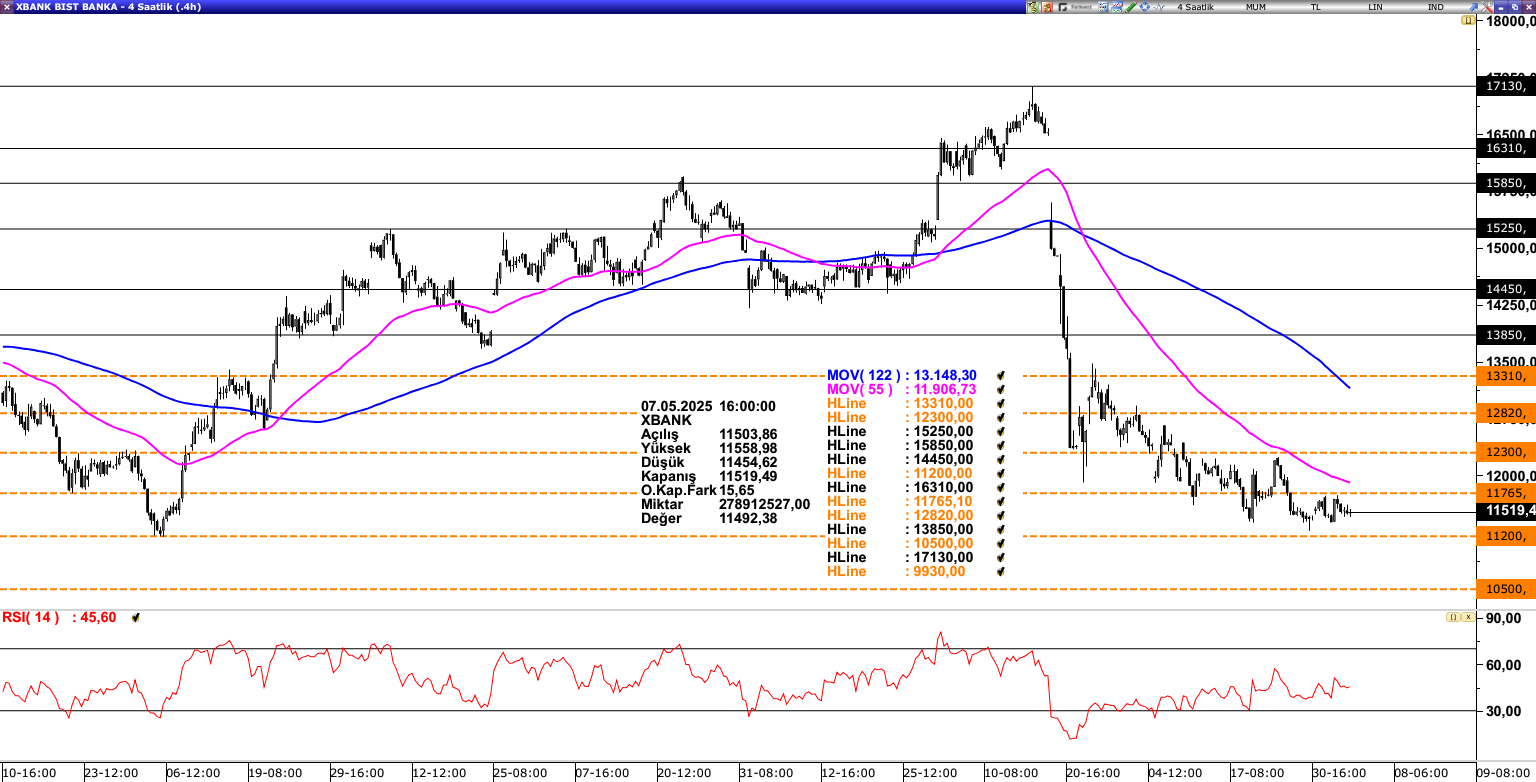Click the small yellow badge in price panel
The width and height of the screenshot is (1536, 782).
pos(1467,20)
